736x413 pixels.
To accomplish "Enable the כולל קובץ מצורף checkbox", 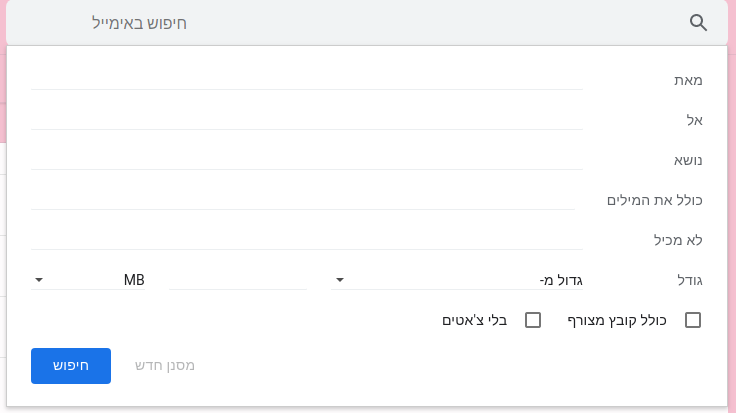I will click(x=693, y=320).
